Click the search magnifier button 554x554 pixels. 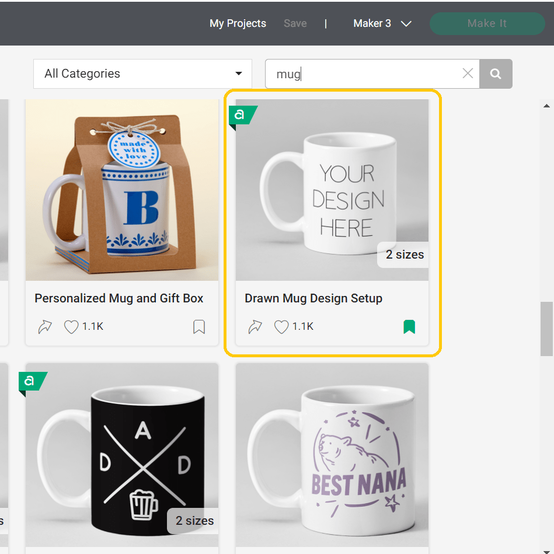[x=496, y=74]
